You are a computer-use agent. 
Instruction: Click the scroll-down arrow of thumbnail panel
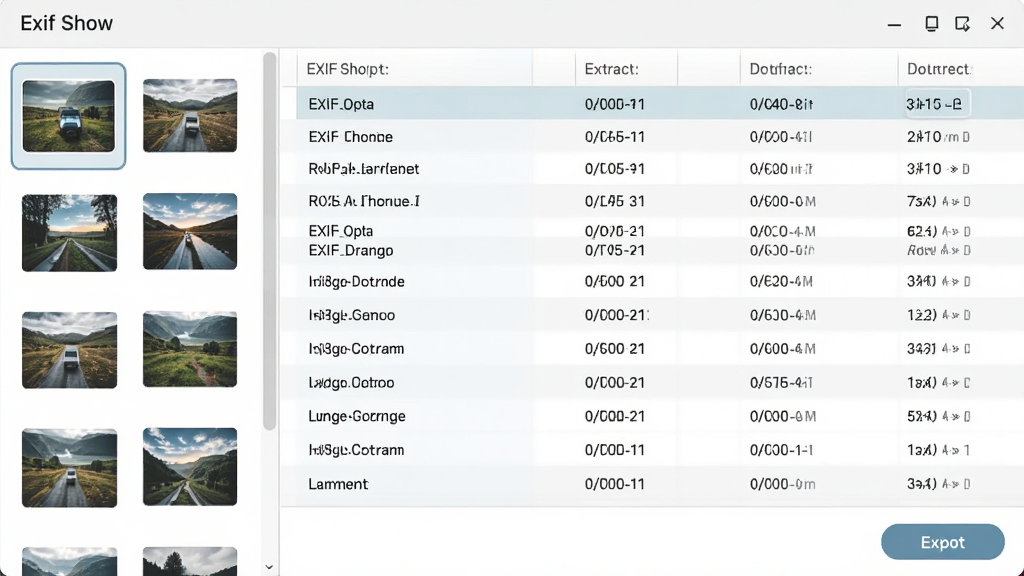(x=269, y=568)
